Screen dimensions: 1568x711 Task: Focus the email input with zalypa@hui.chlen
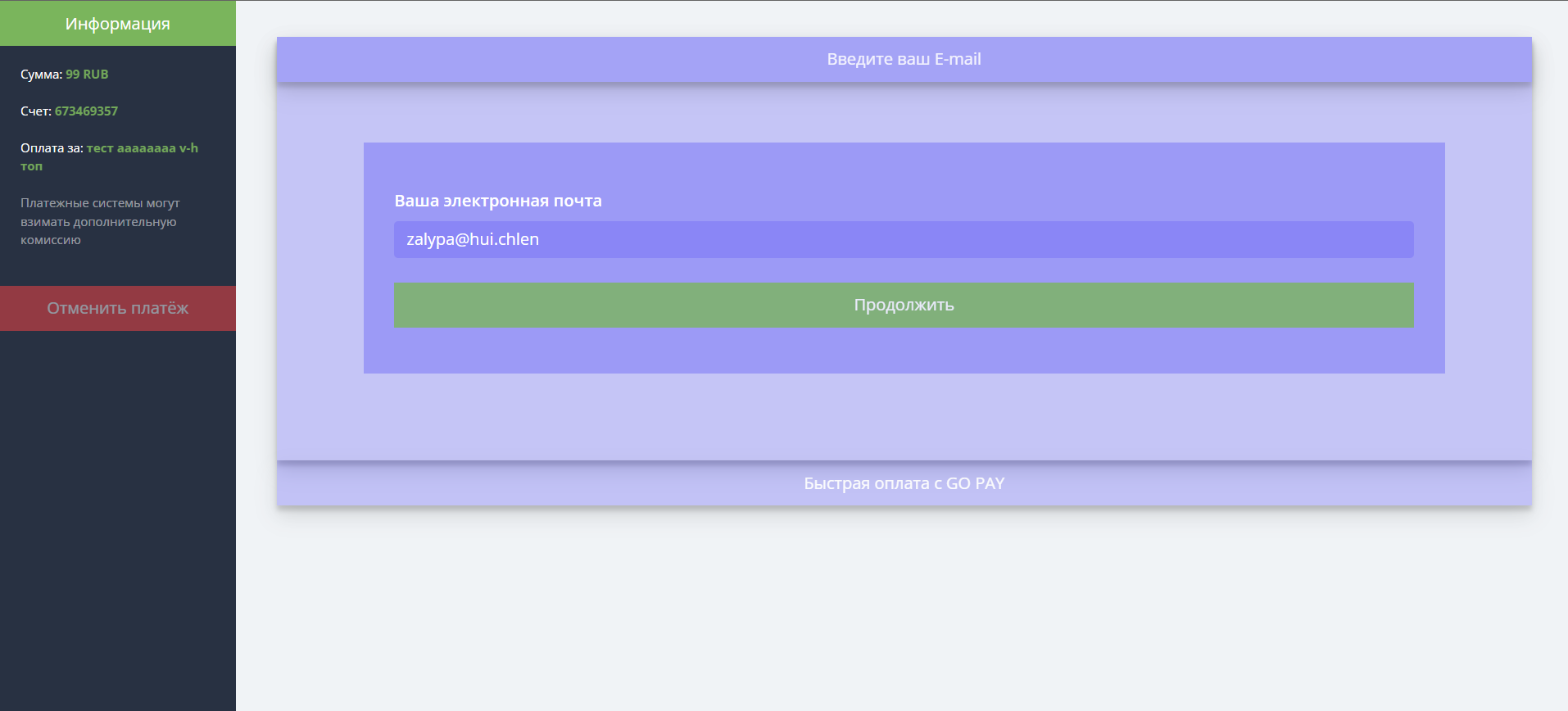tap(819, 239)
